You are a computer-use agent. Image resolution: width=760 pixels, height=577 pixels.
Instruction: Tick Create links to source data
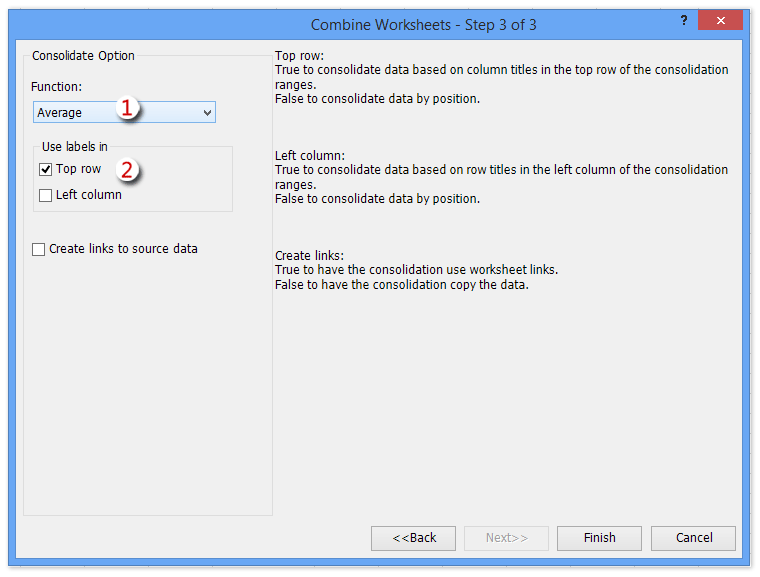pyautogui.click(x=39, y=250)
